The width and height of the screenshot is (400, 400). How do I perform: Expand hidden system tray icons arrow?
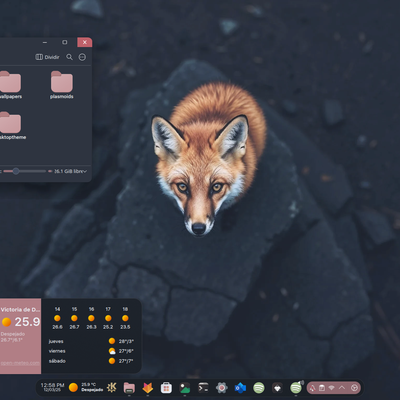342,388
